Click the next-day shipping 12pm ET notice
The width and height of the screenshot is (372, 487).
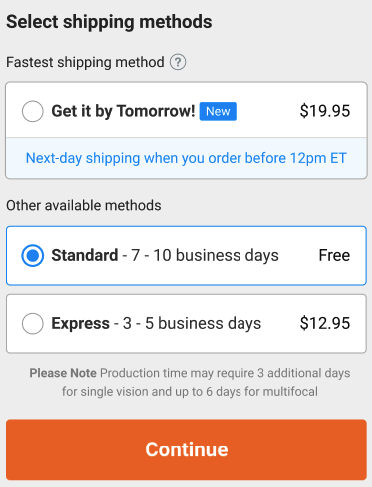pos(186,158)
